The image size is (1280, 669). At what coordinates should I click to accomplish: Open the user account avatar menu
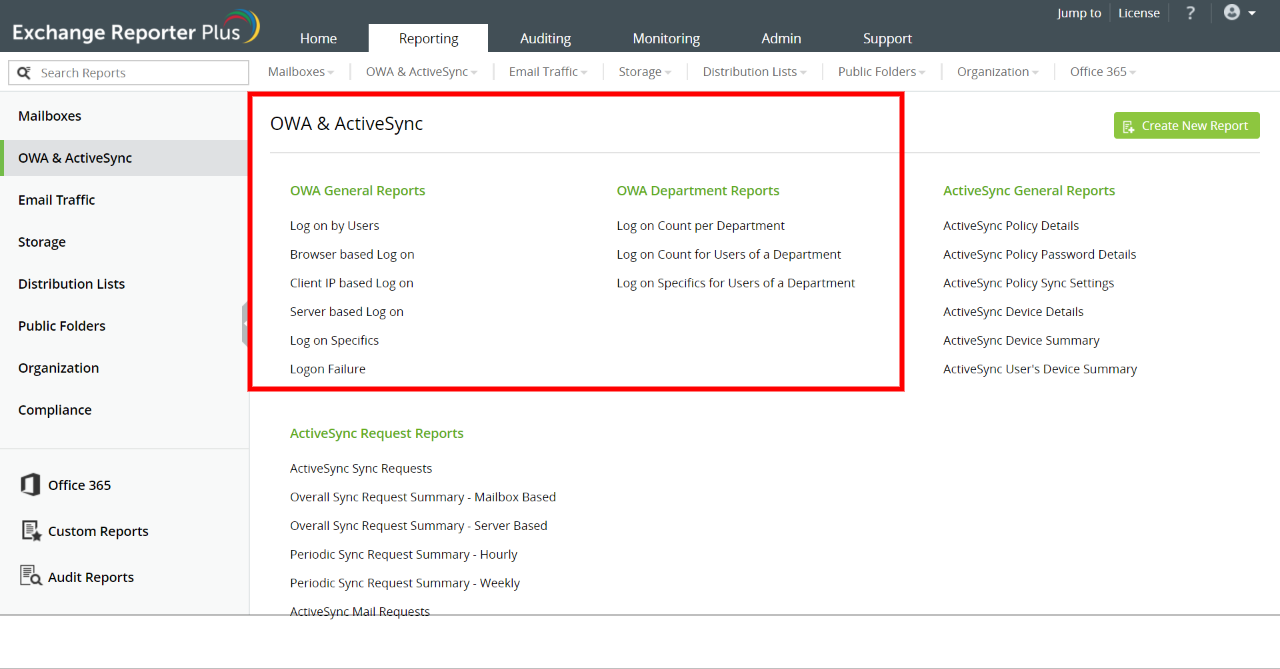(x=1240, y=13)
